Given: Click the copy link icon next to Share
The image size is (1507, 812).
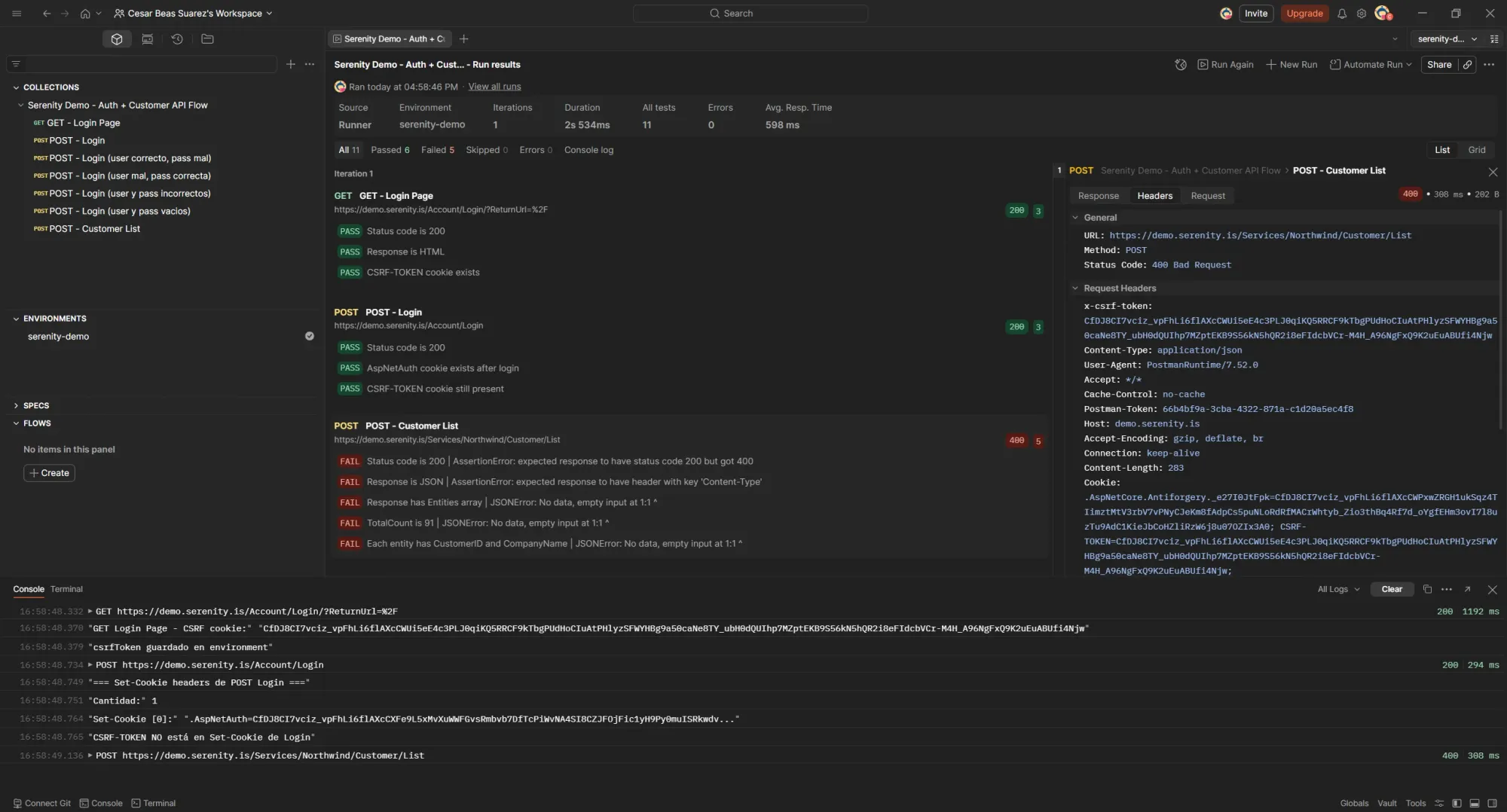Looking at the screenshot, I should 1467,65.
